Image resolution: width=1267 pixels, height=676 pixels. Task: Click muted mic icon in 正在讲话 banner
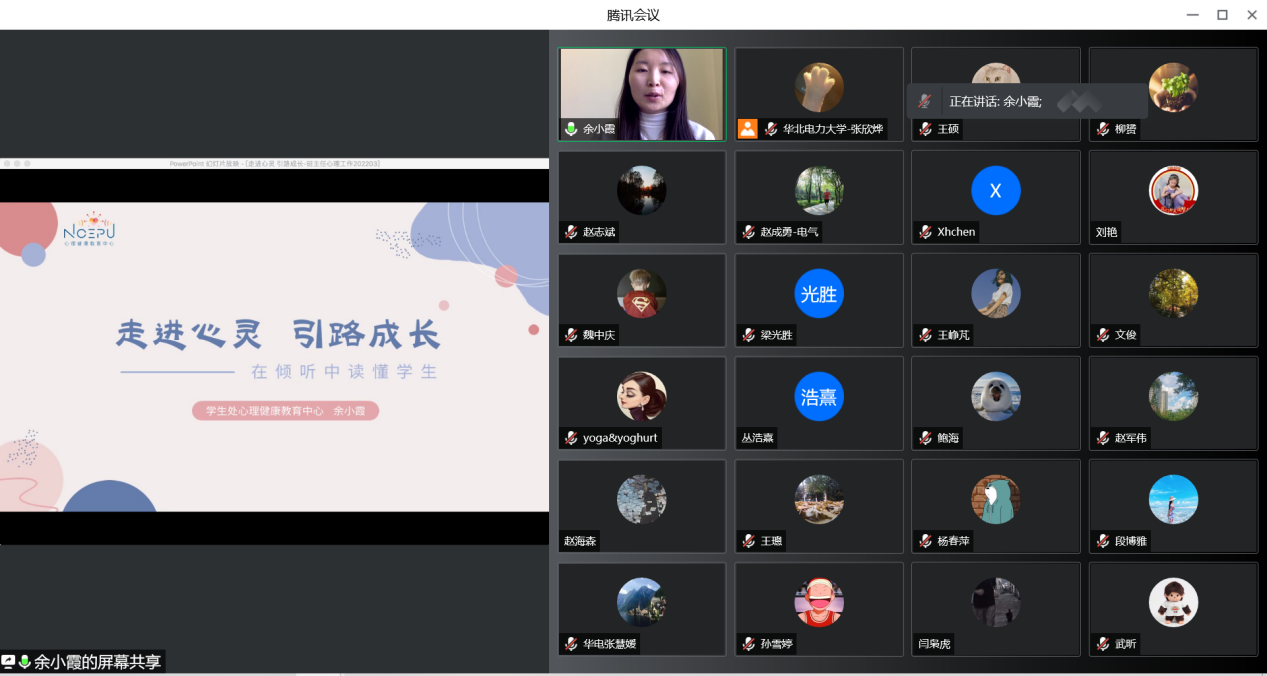click(x=925, y=101)
